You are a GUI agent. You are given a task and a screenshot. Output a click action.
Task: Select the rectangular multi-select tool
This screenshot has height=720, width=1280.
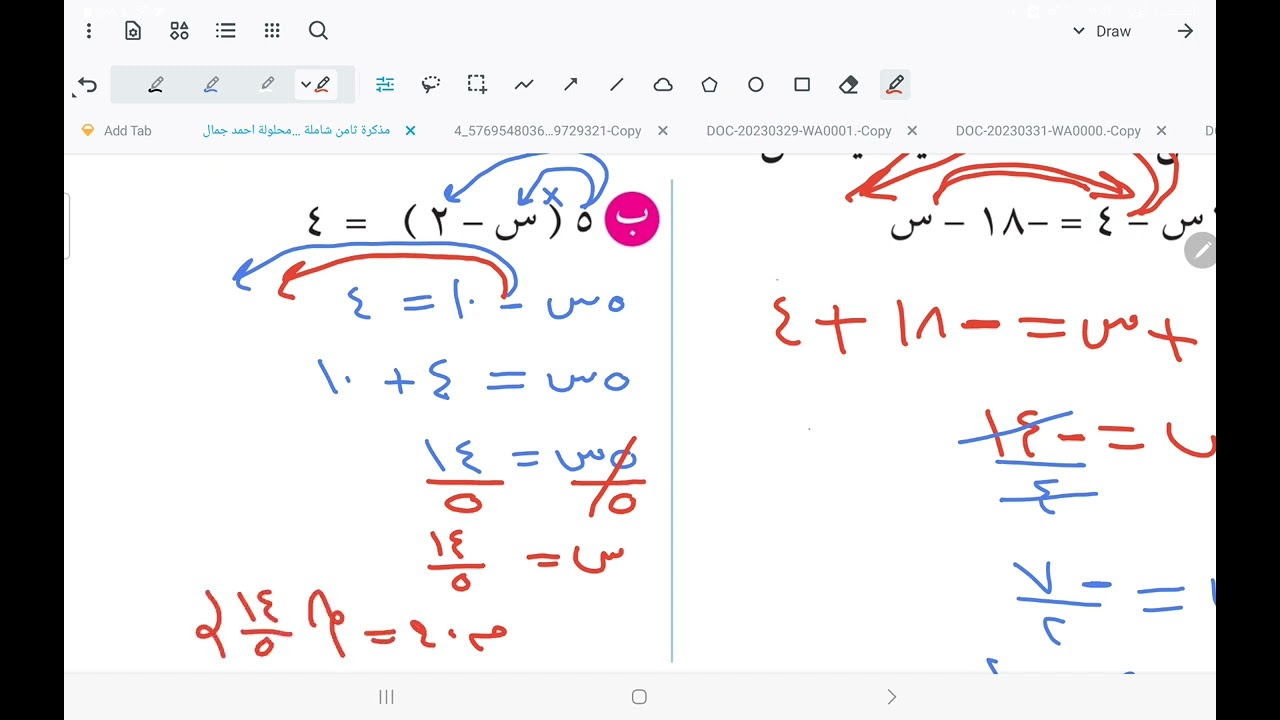(x=477, y=85)
